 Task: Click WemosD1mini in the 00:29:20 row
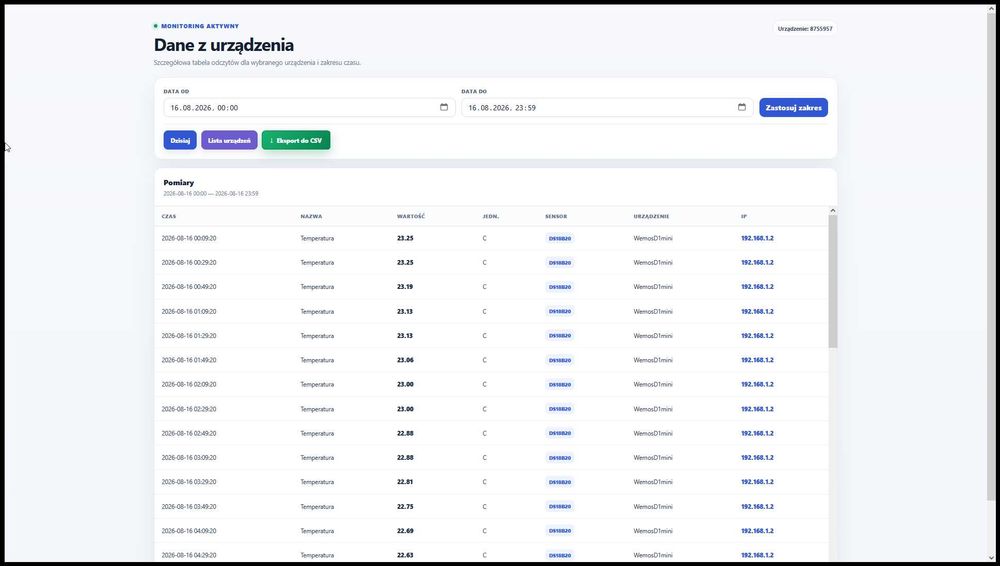[x=652, y=262]
